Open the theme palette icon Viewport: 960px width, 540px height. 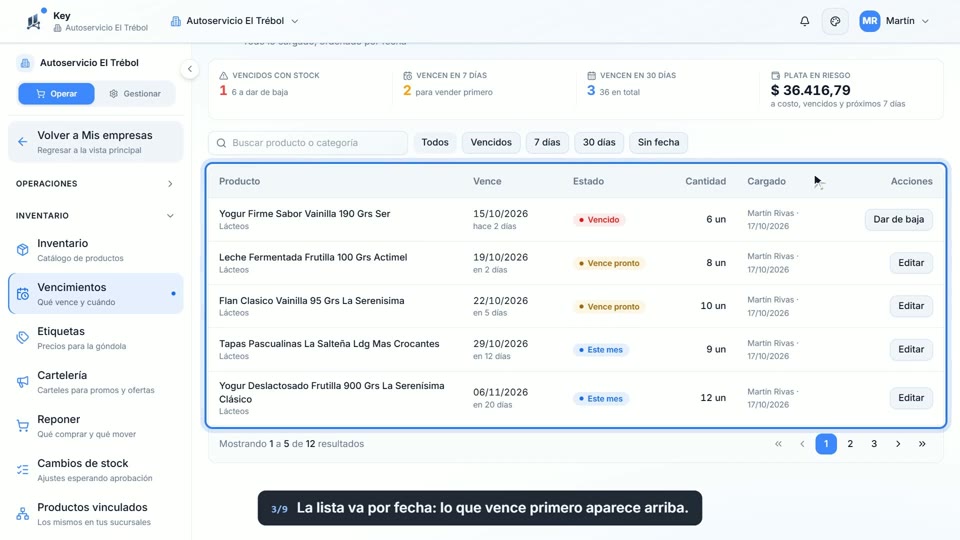tap(835, 21)
